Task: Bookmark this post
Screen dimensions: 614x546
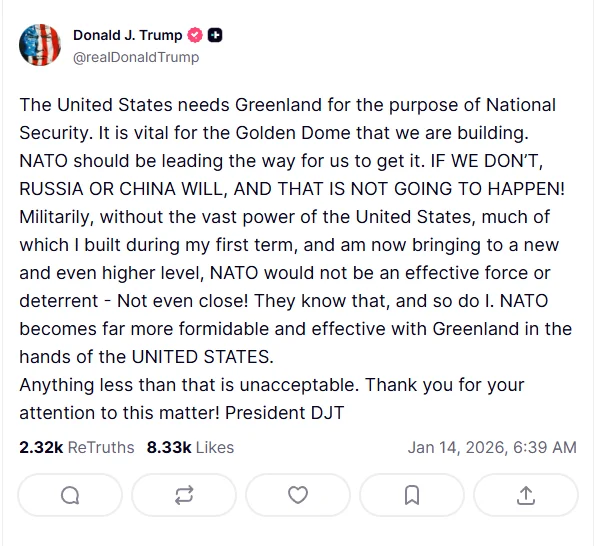Action: [411, 495]
